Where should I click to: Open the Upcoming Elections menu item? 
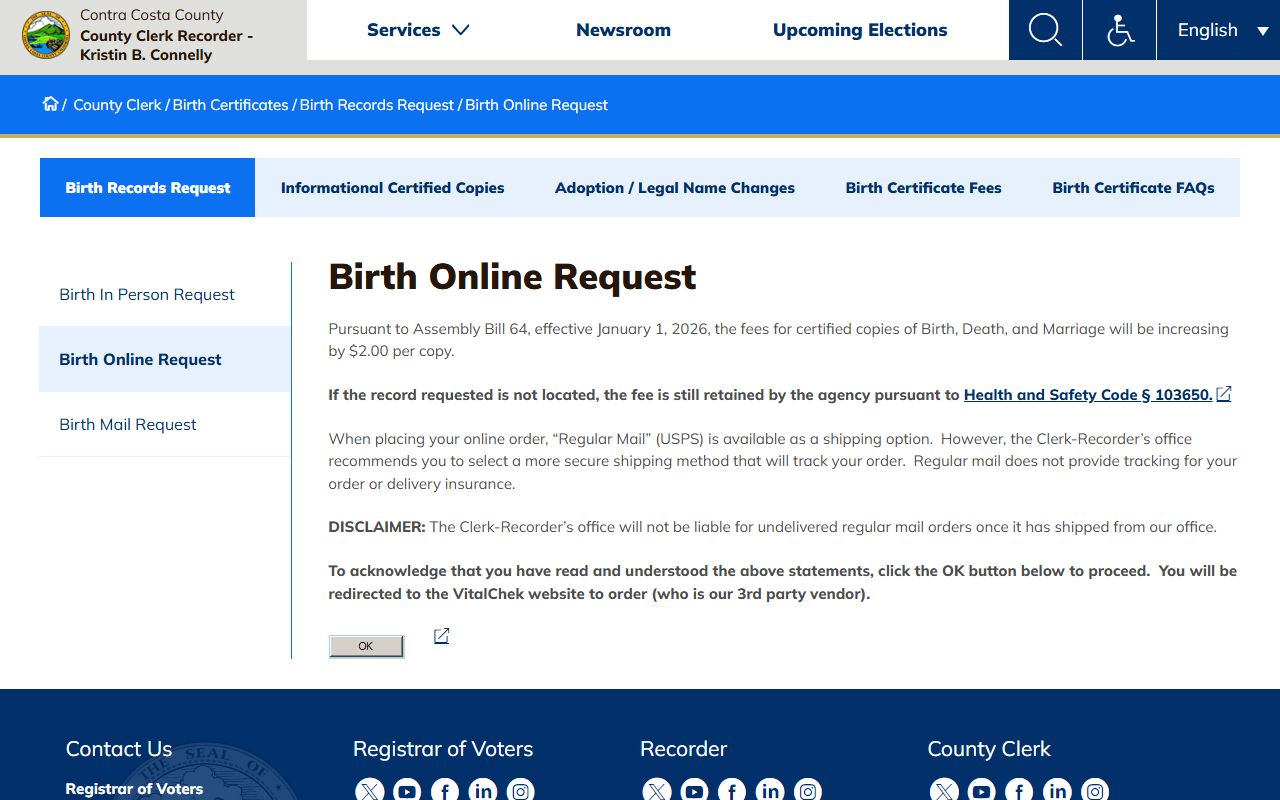point(860,30)
